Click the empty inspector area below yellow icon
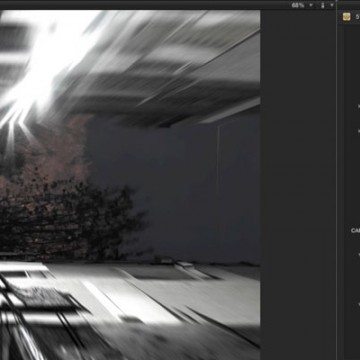This screenshot has height=360, width=360. 350,60
